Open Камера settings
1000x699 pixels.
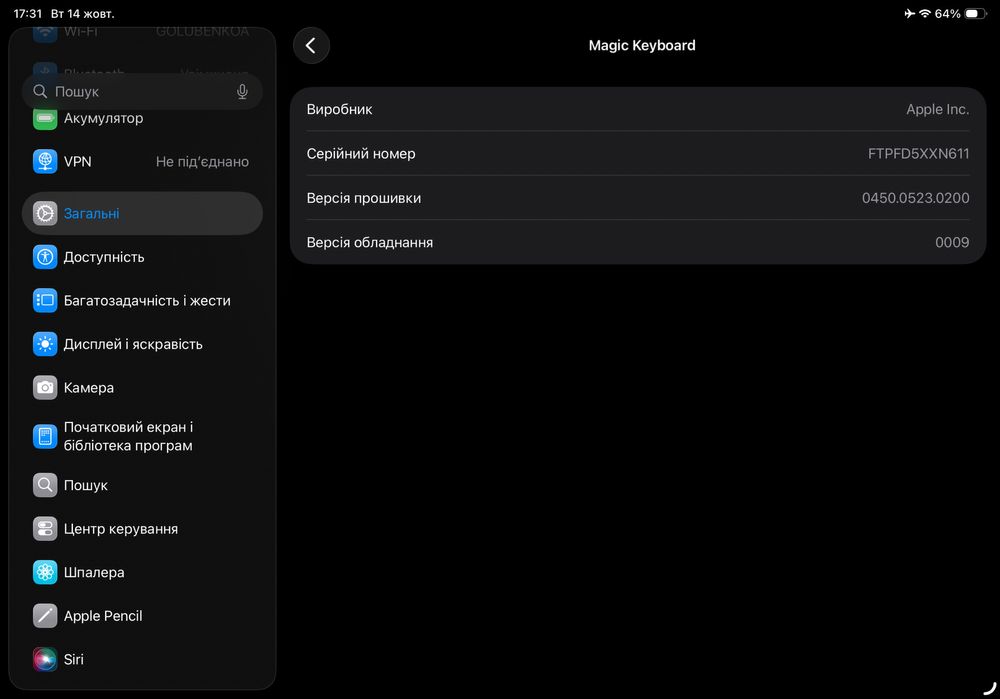[x=142, y=388]
